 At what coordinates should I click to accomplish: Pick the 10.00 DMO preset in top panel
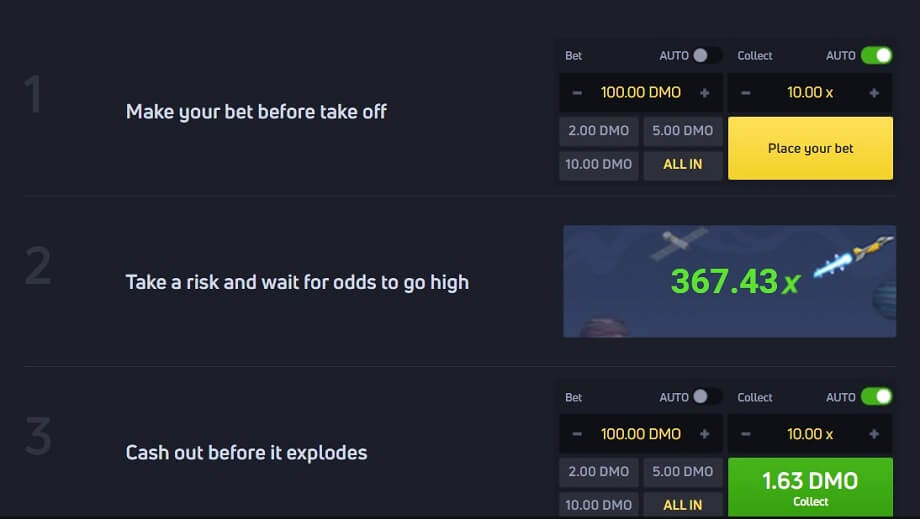(x=598, y=165)
